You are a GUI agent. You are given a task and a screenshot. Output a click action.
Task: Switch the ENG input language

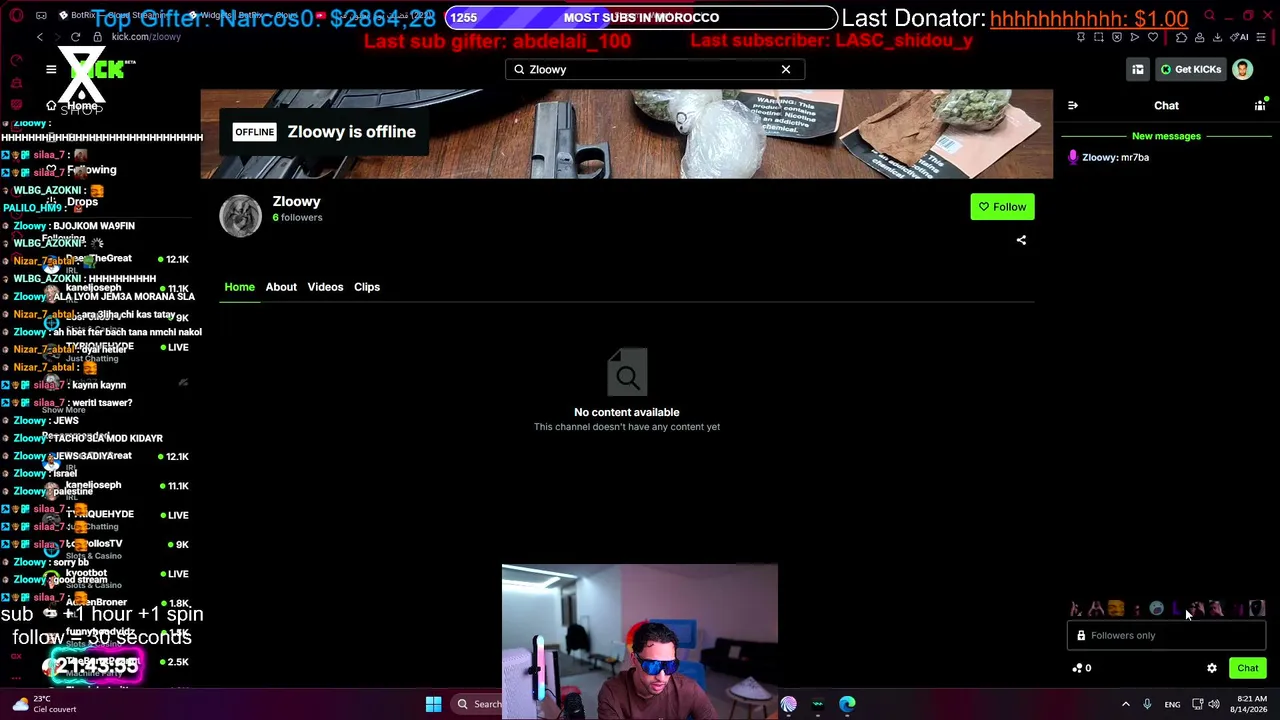(1172, 704)
